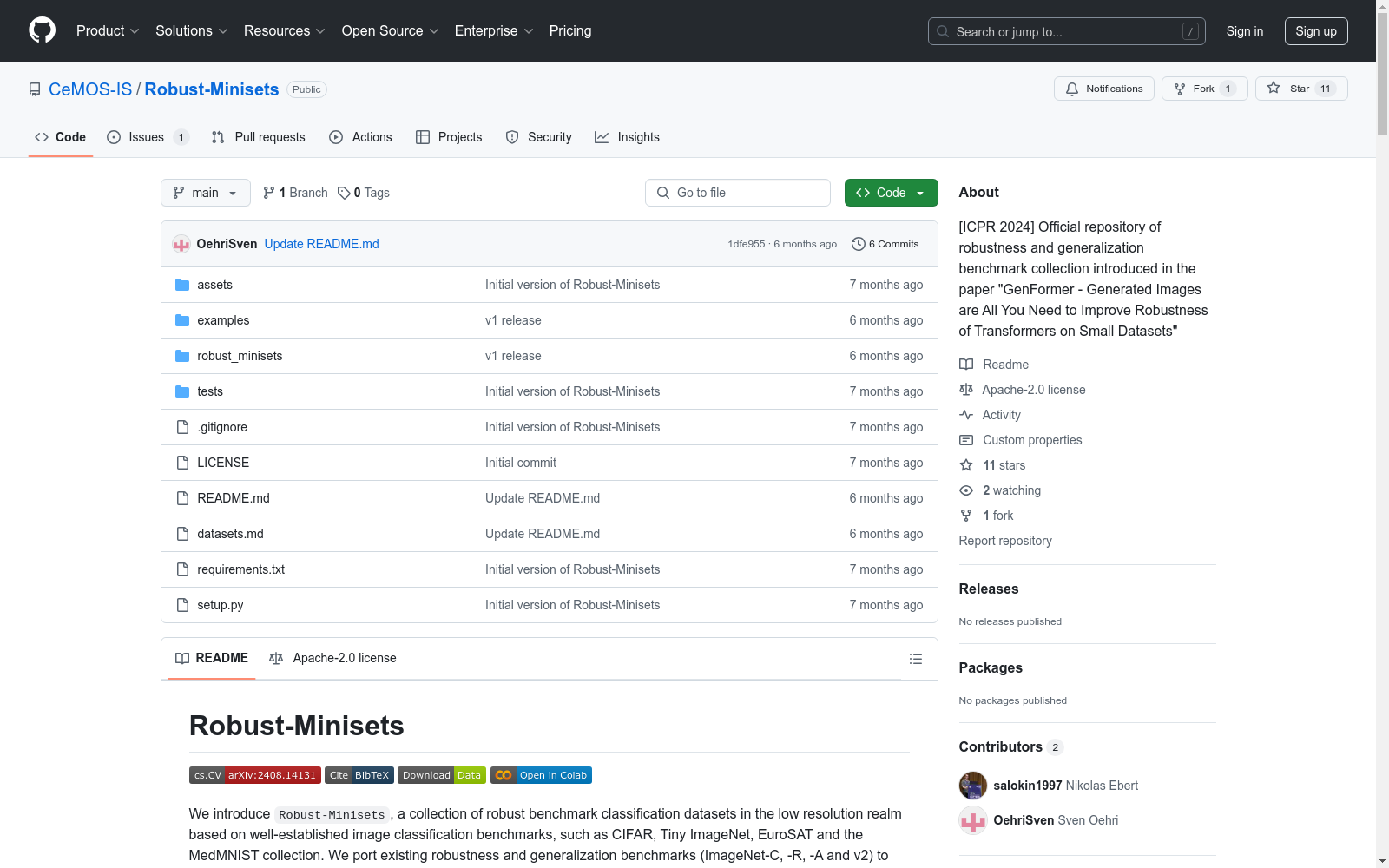Open the Releases heading link
Screen dimensions: 1389x868
pos(989,589)
